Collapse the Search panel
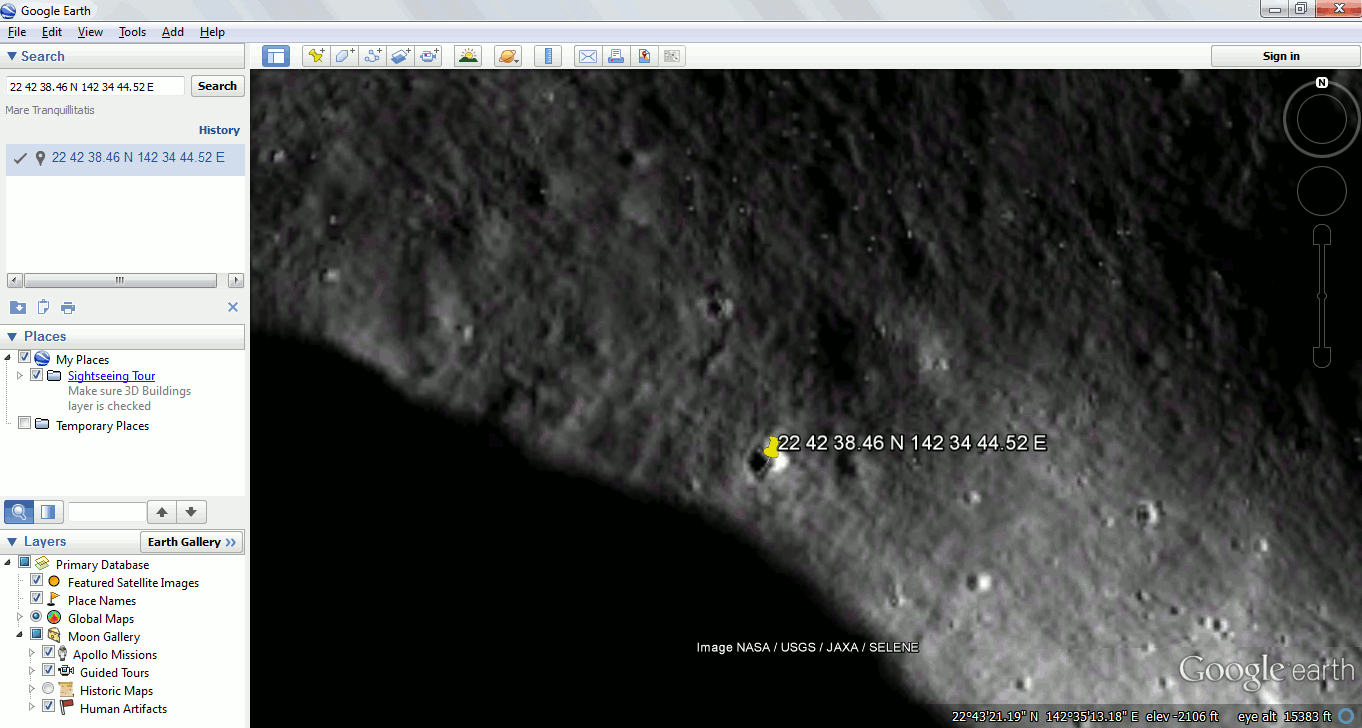 [12, 57]
